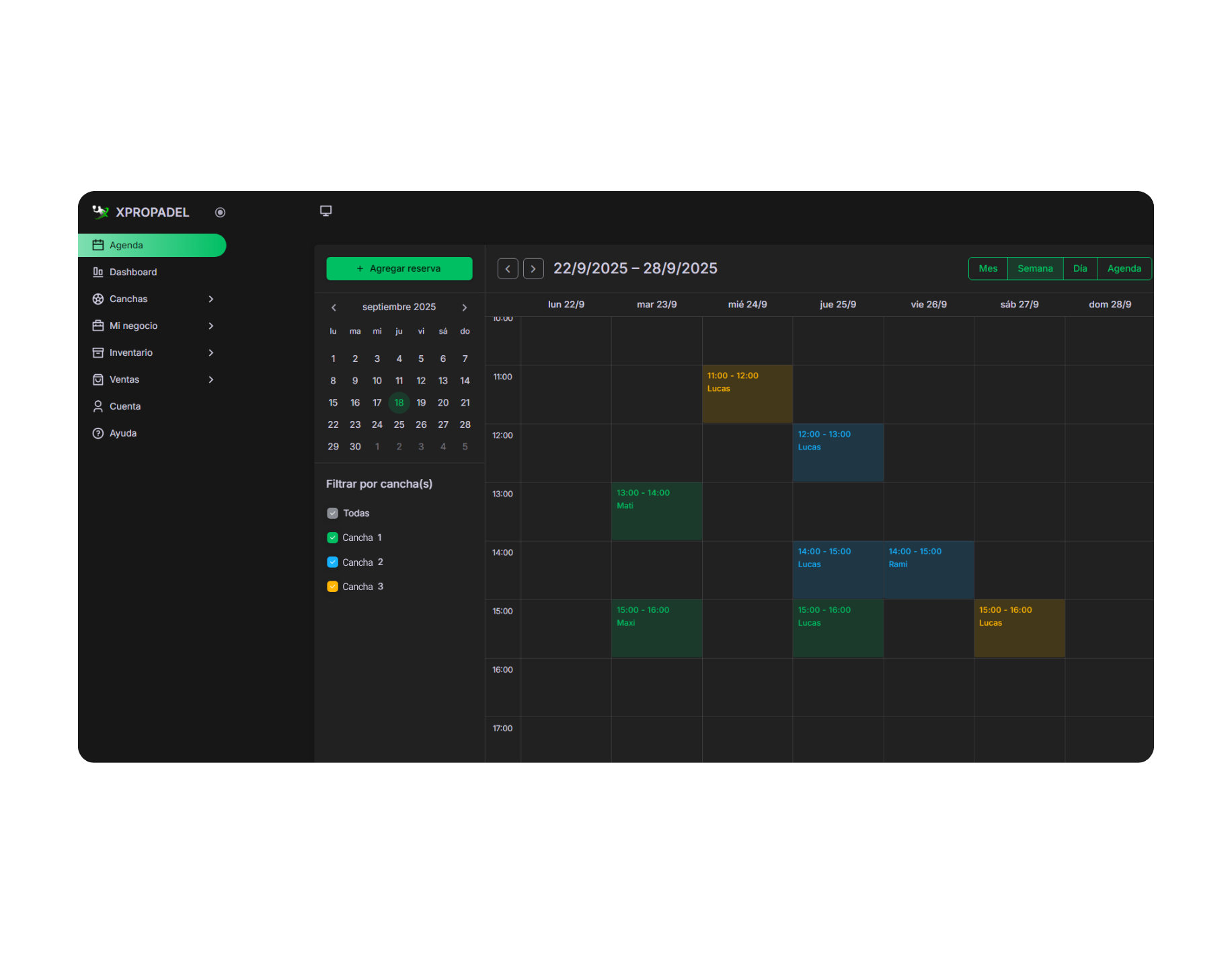Viewport: 1232px width, 954px height.
Task: Go to previous week with left arrow
Action: click(x=508, y=269)
